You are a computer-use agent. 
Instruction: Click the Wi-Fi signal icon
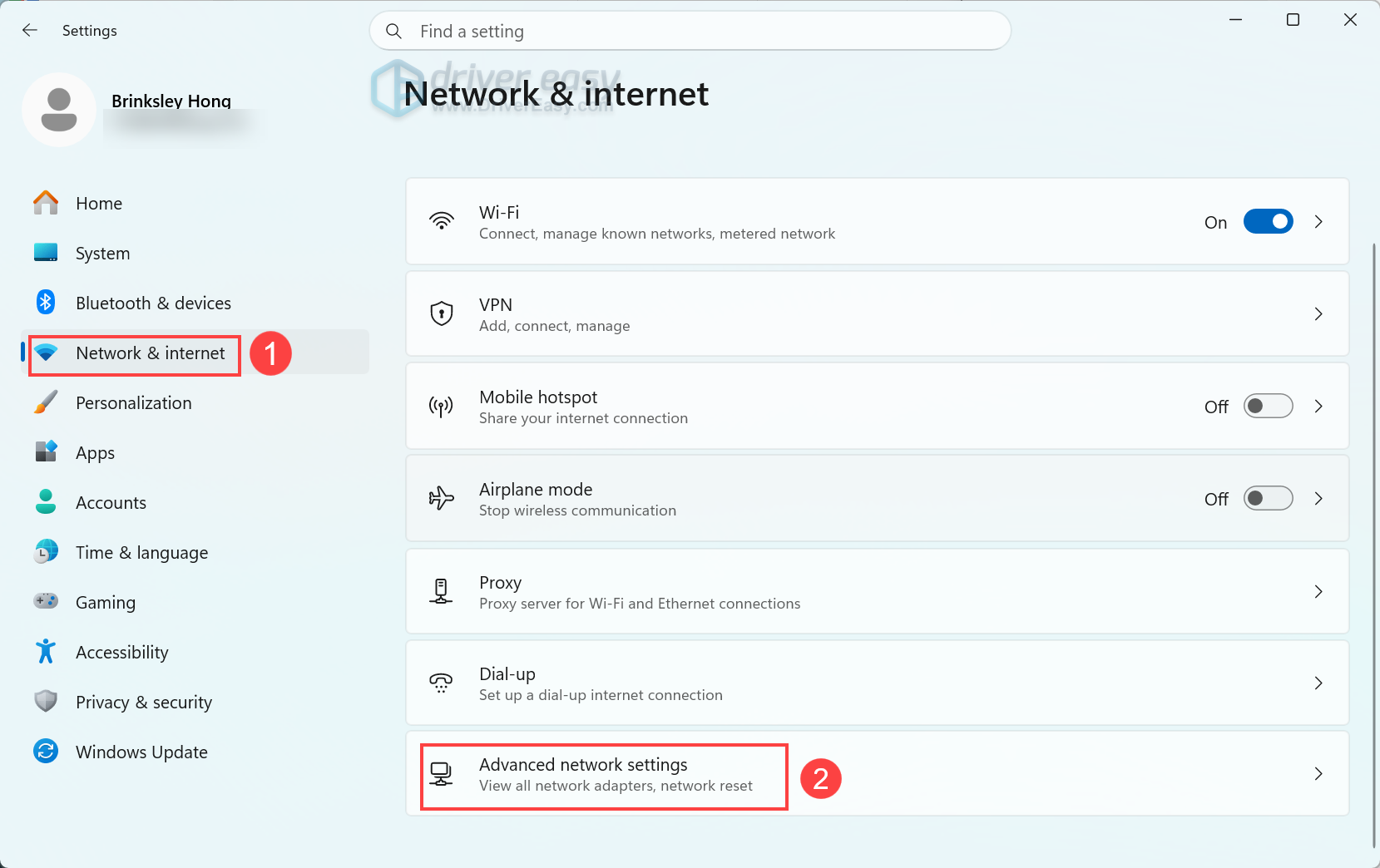(442, 221)
